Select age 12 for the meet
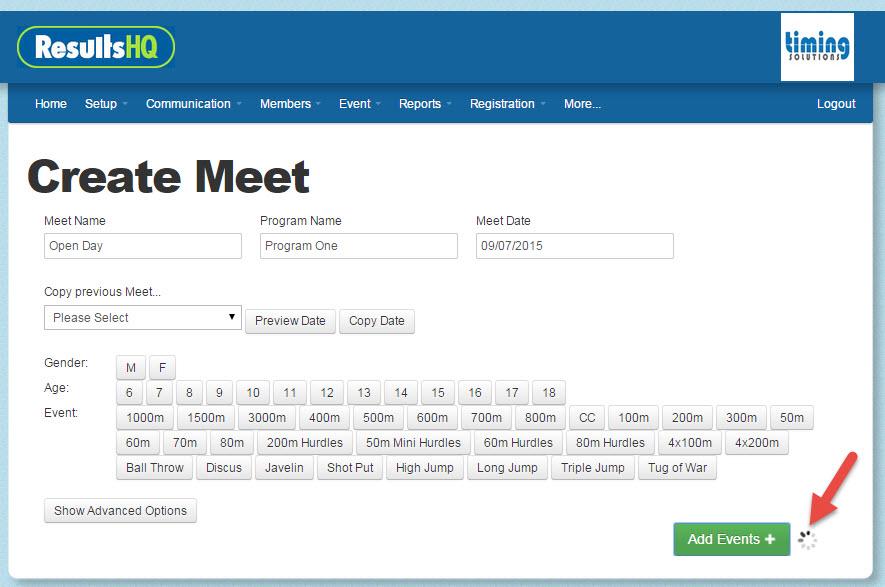Screen dimensions: 885x587 (327, 392)
